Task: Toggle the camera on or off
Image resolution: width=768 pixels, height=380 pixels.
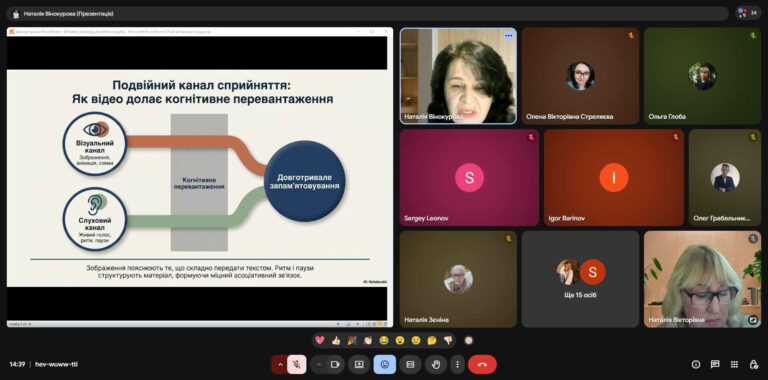Action: coord(336,364)
